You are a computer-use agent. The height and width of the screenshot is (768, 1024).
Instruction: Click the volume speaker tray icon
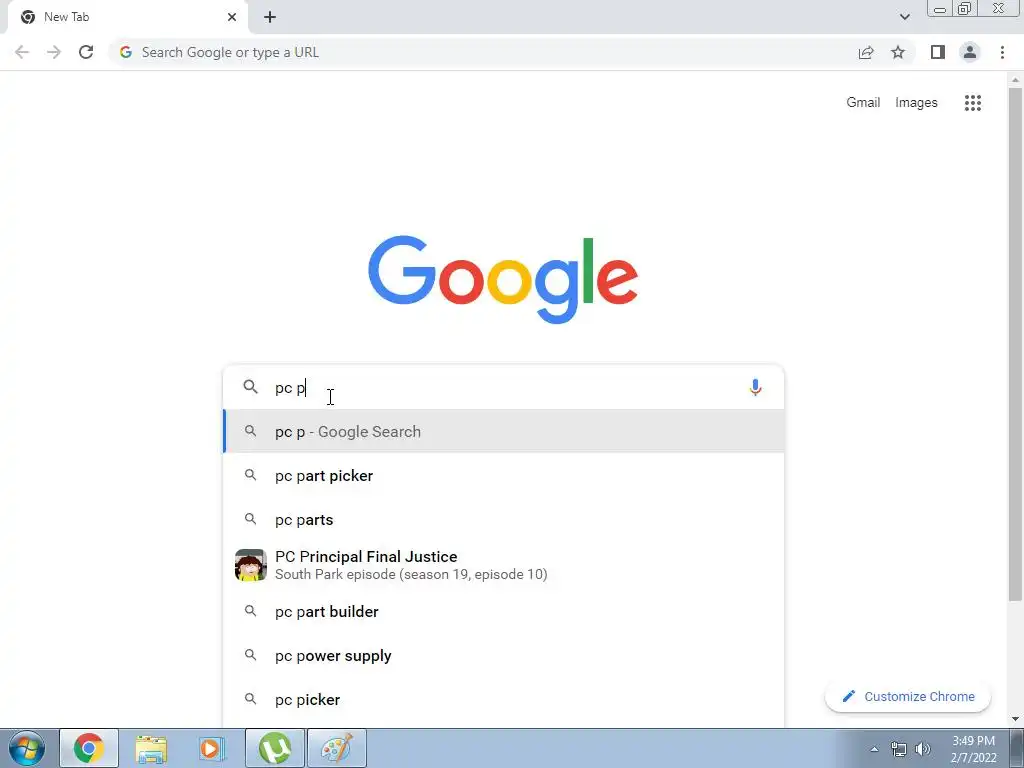923,749
